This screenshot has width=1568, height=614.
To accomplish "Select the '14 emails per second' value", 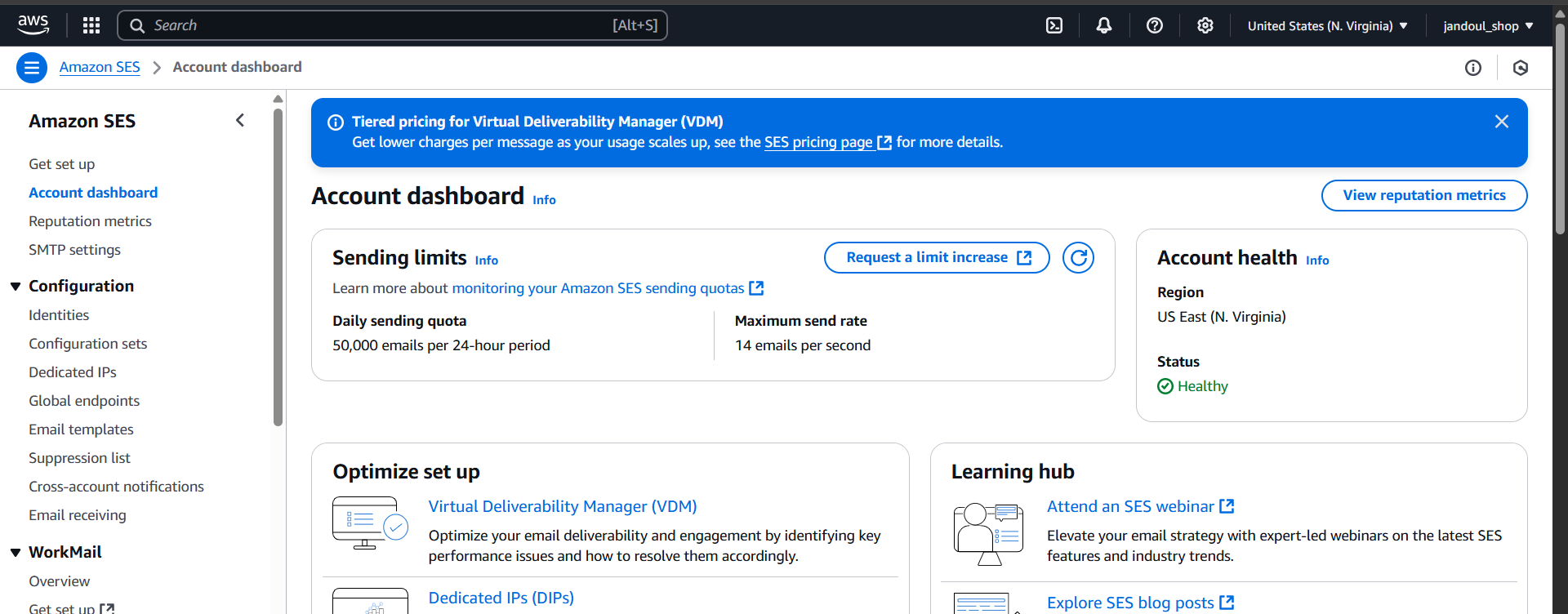I will point(803,345).
